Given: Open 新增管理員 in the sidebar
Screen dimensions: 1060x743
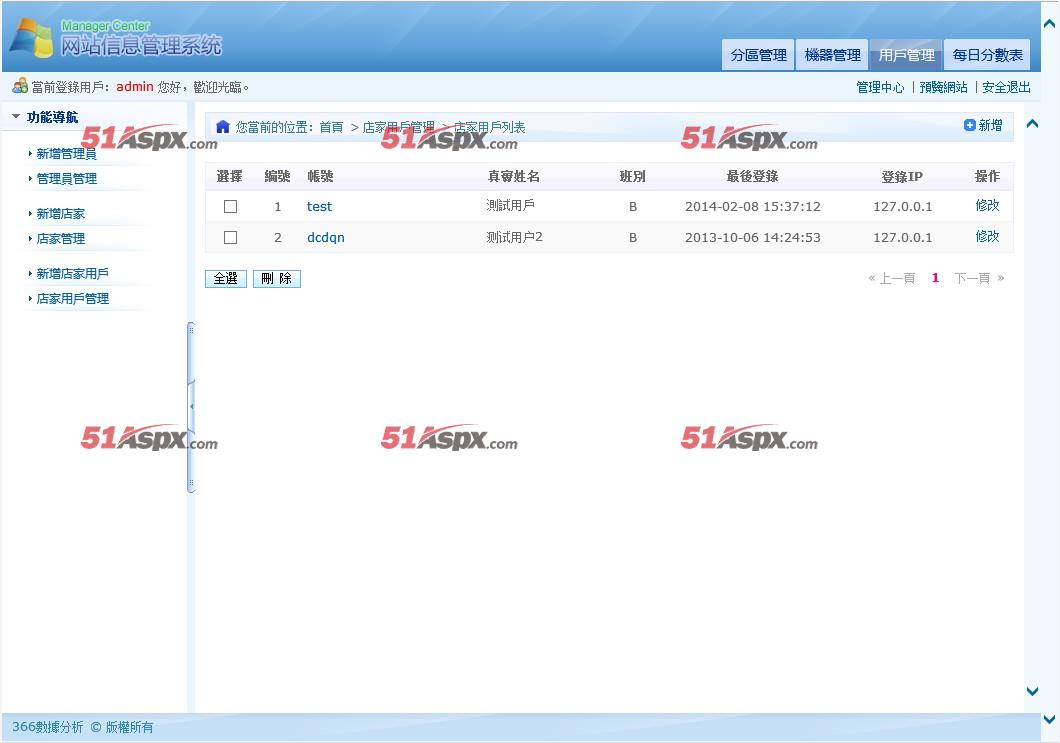Looking at the screenshot, I should pos(66,153).
